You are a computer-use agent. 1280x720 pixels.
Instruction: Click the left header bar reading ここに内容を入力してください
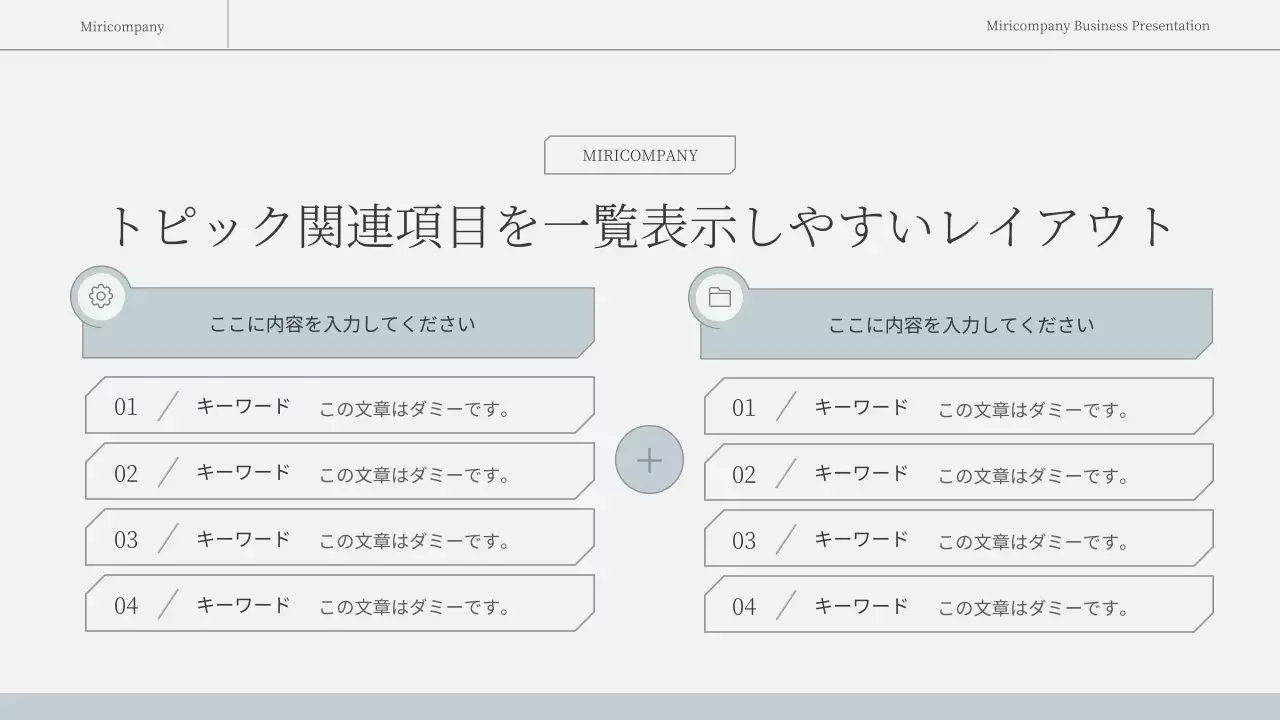[x=340, y=322]
